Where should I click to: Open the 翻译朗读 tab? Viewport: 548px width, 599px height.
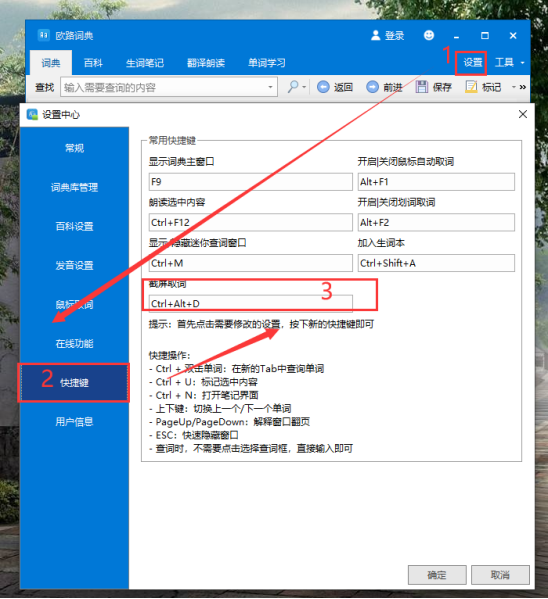tap(206, 63)
